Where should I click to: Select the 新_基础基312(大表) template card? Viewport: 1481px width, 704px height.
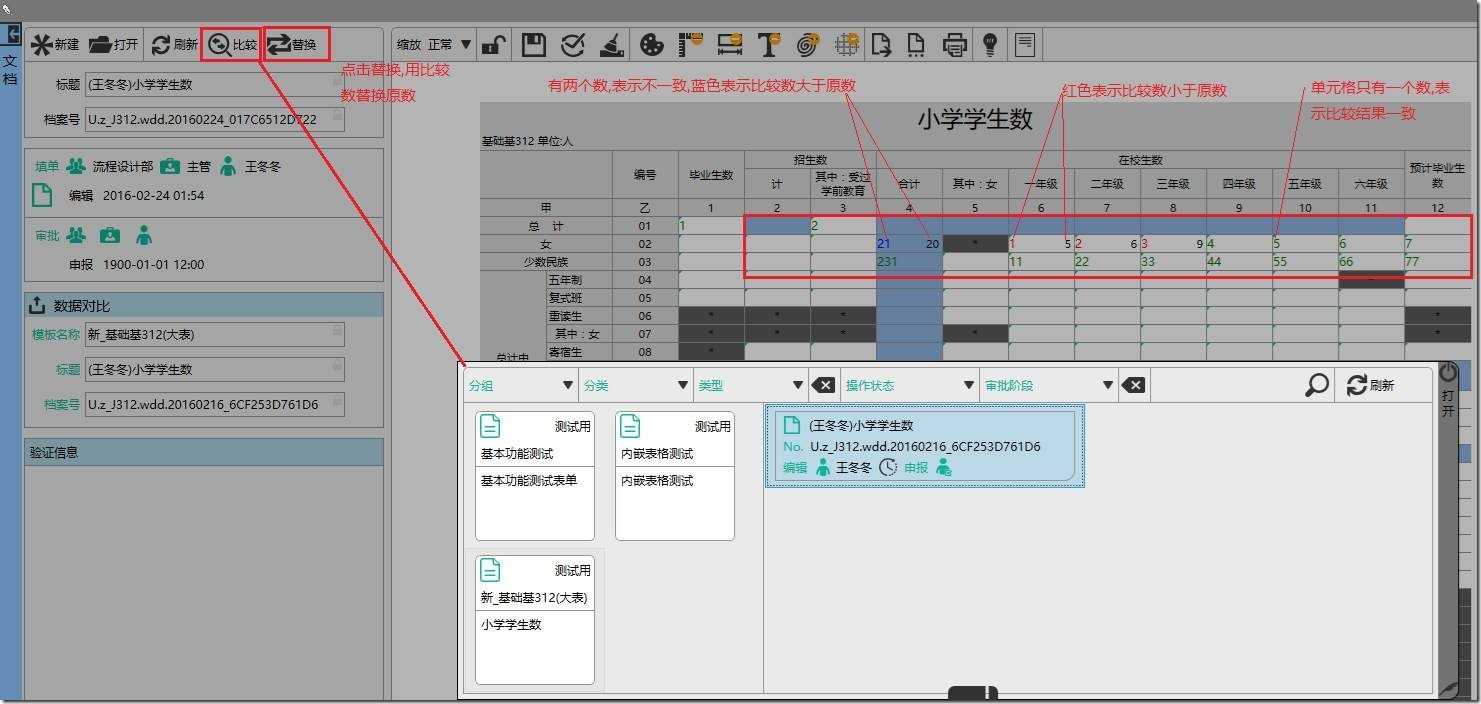click(x=535, y=620)
